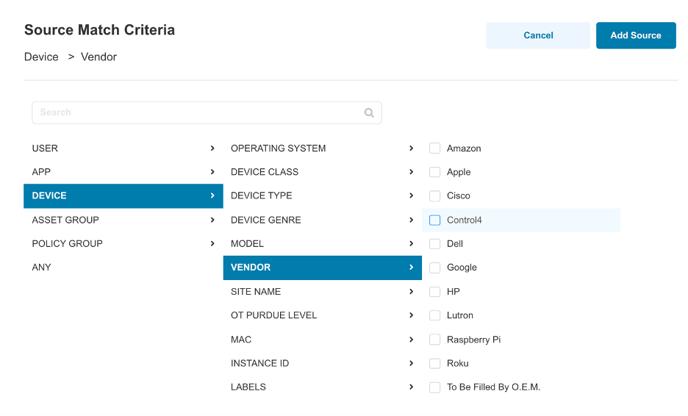Tick the Control4 checkbox
Image resolution: width=688 pixels, height=416 pixels.
coord(435,220)
